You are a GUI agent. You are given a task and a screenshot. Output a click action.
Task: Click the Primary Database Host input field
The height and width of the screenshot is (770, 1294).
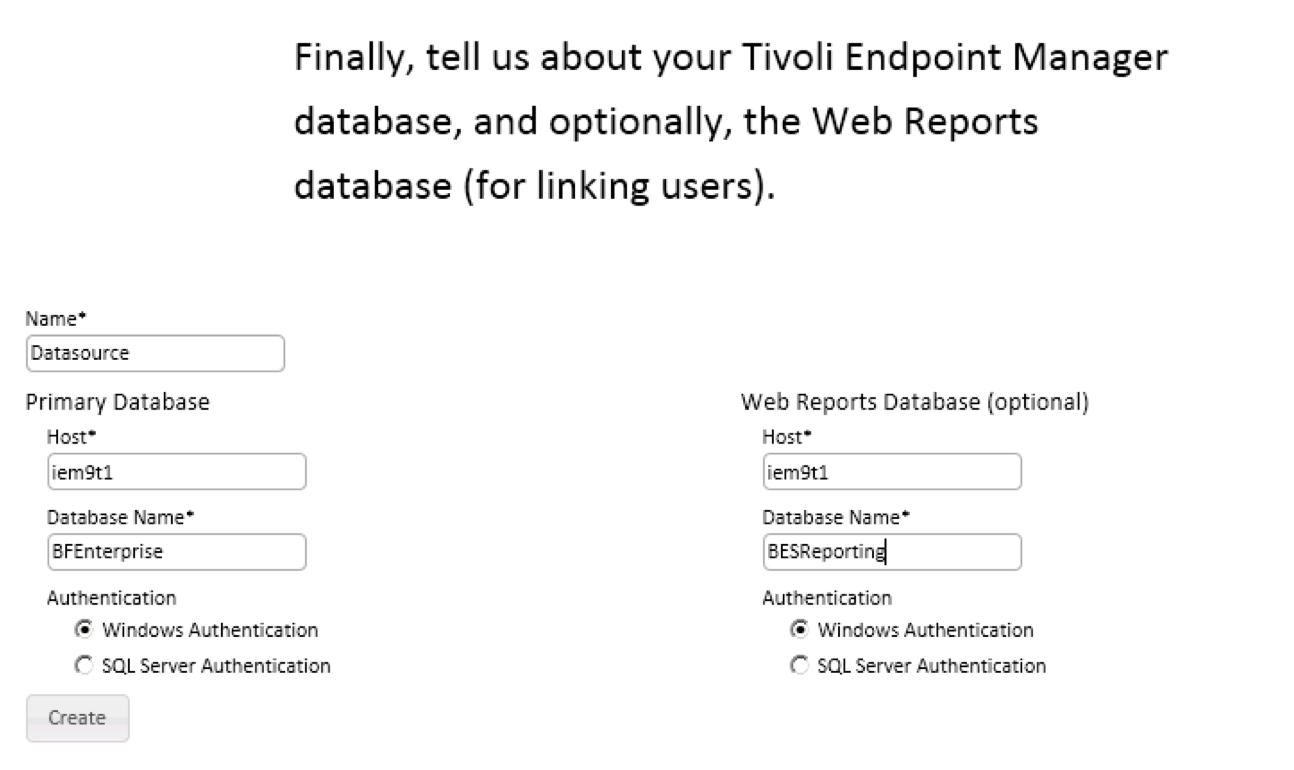[176, 472]
